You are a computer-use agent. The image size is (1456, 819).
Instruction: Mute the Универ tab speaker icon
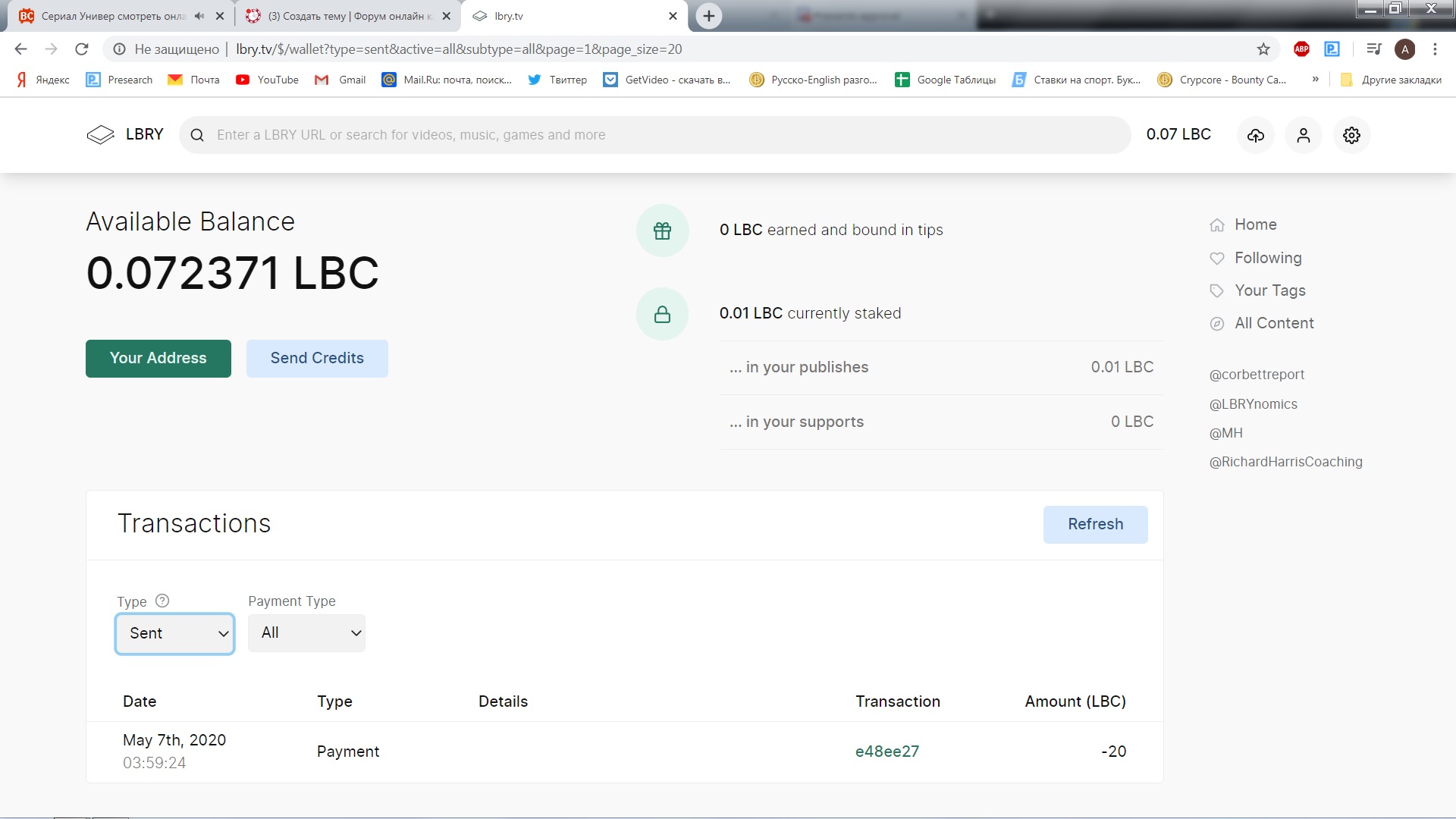199,16
